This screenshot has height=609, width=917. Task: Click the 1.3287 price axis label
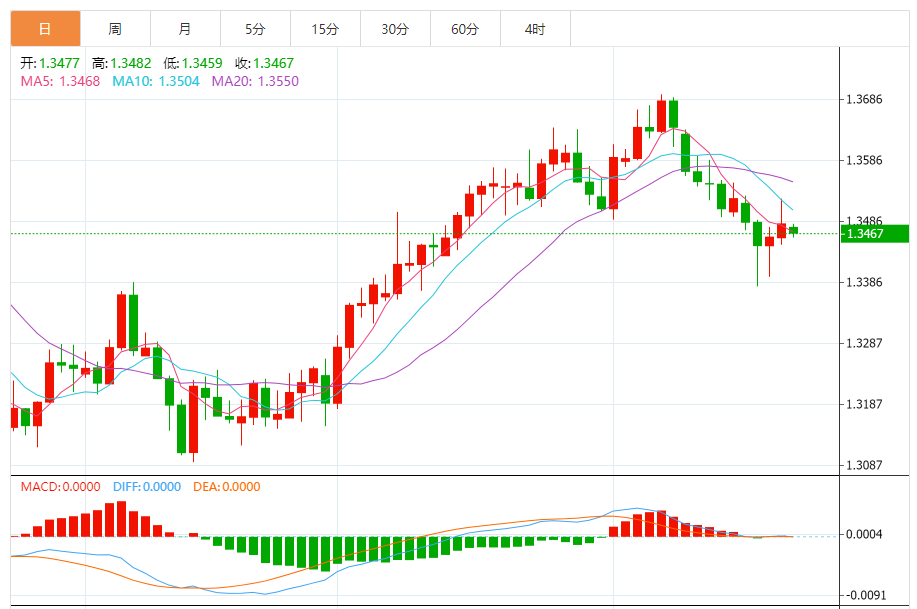pos(864,343)
